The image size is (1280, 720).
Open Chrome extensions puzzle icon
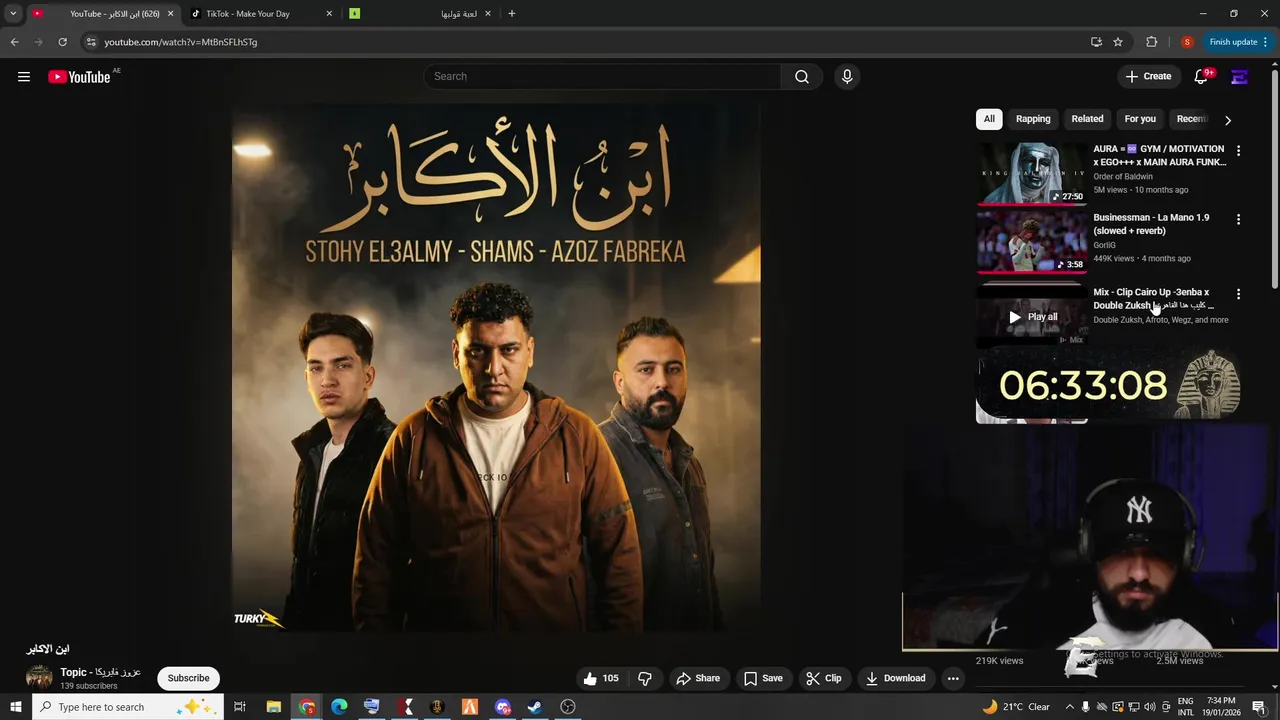1151,42
